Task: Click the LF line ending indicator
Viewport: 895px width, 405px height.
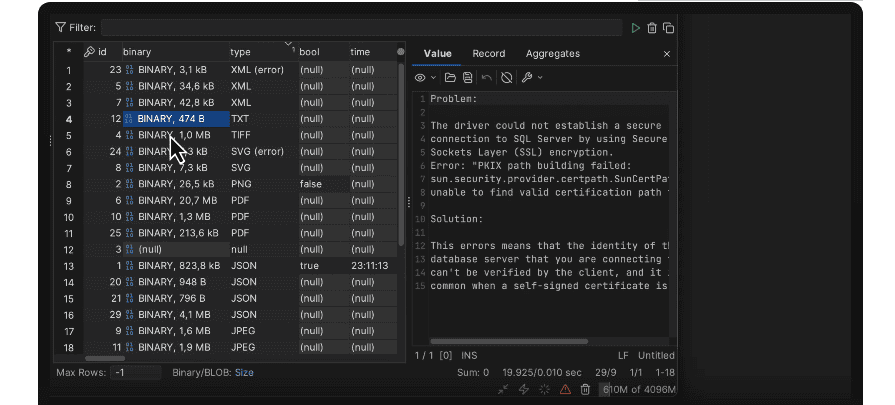Action: coord(623,355)
